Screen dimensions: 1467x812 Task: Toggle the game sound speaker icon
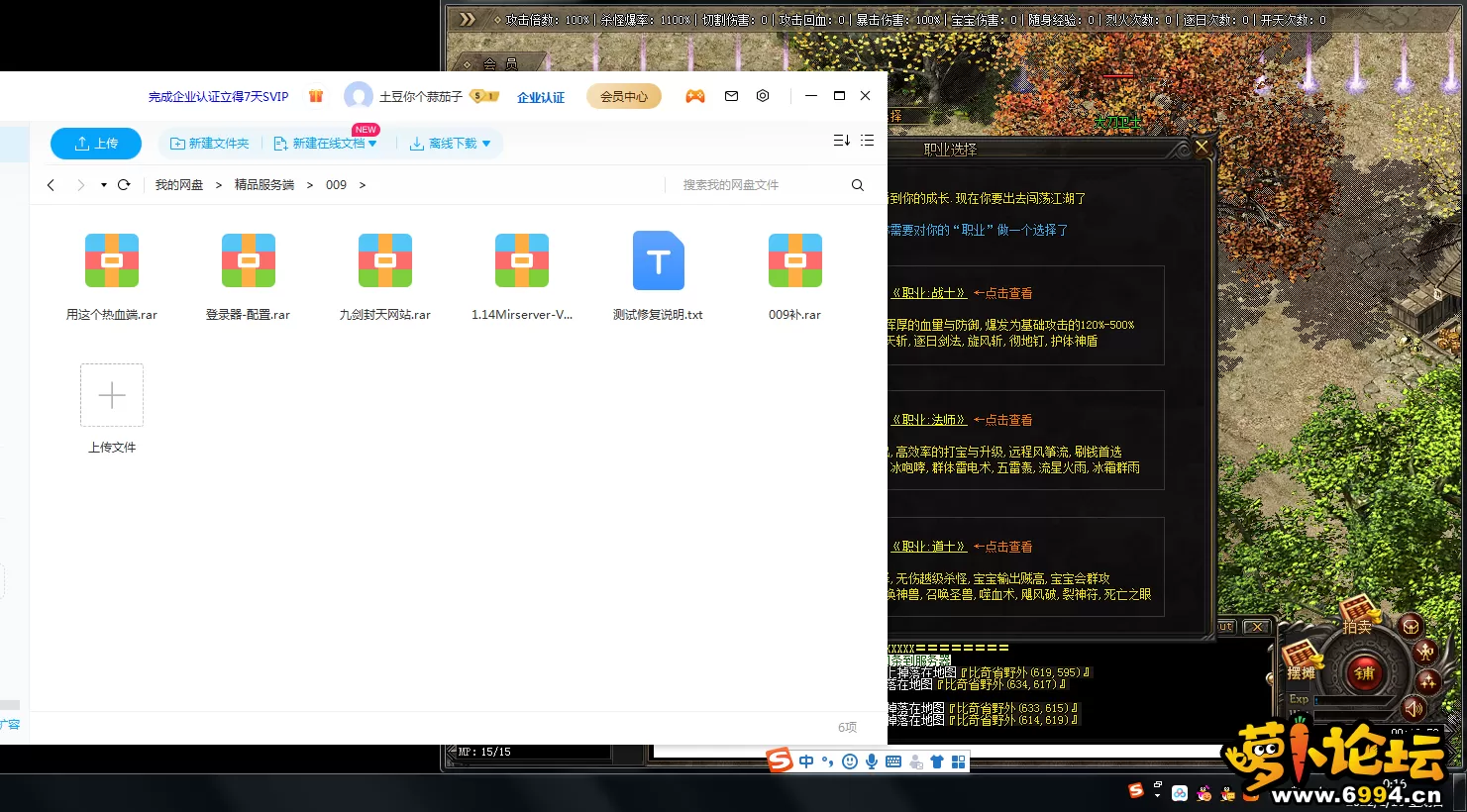(1414, 707)
